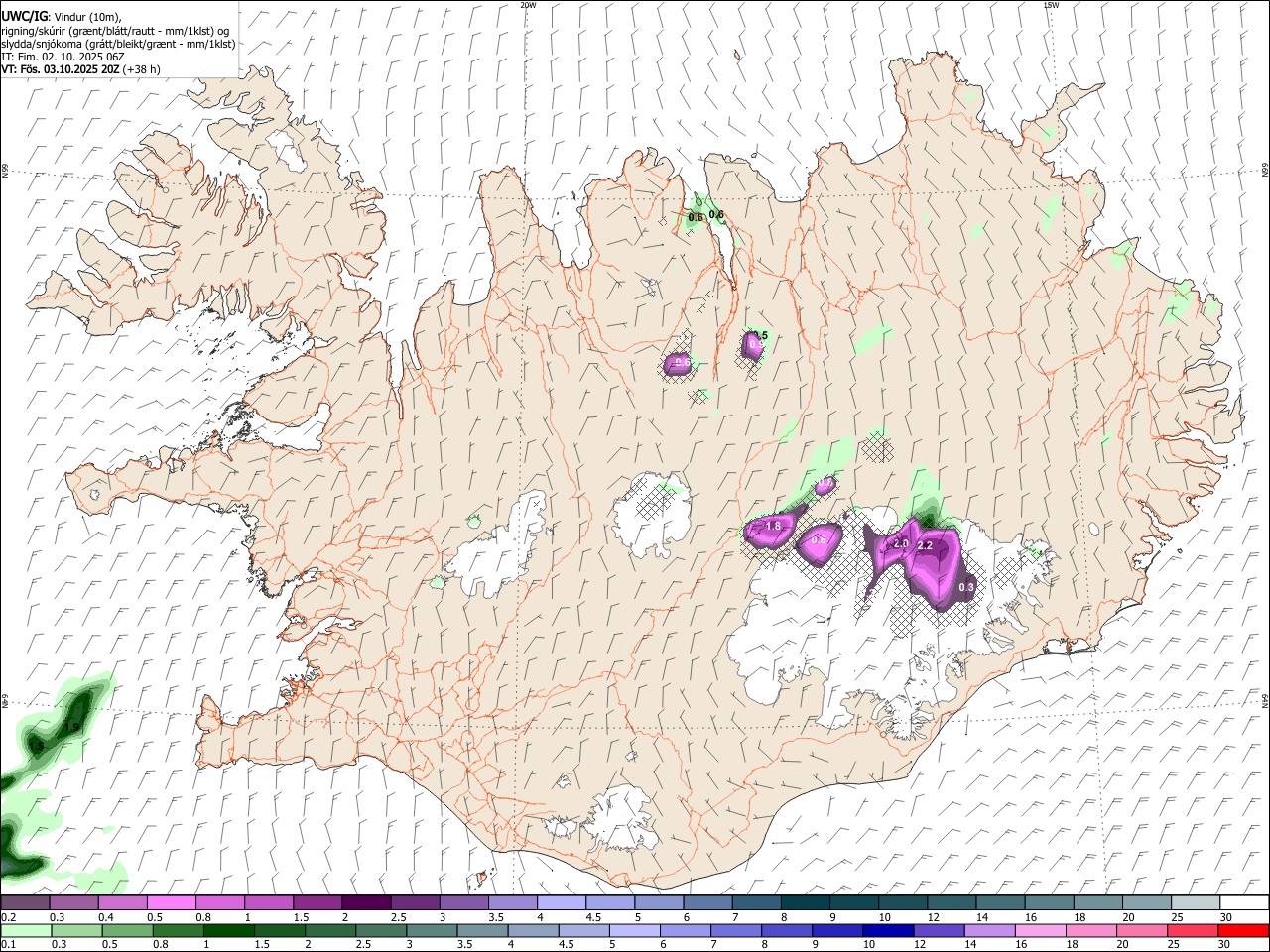Select the 'IT: Fim. 02. 10. 2025 06Z' line
This screenshot has height=952, width=1270.
(63, 57)
